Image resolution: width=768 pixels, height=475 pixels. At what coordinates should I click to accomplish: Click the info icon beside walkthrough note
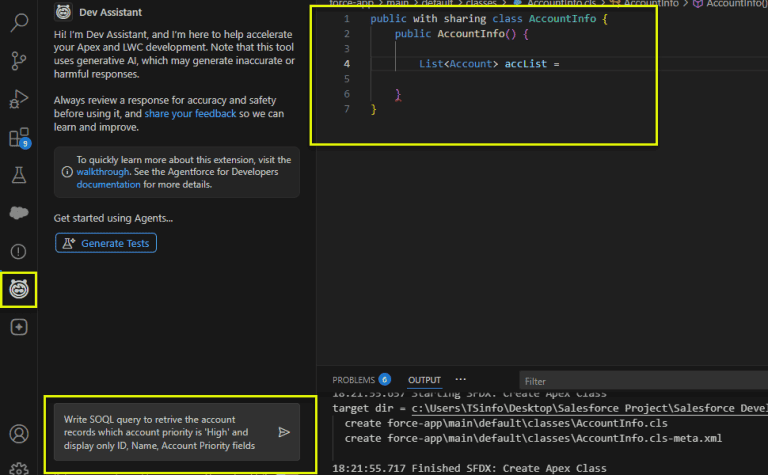[67, 172]
